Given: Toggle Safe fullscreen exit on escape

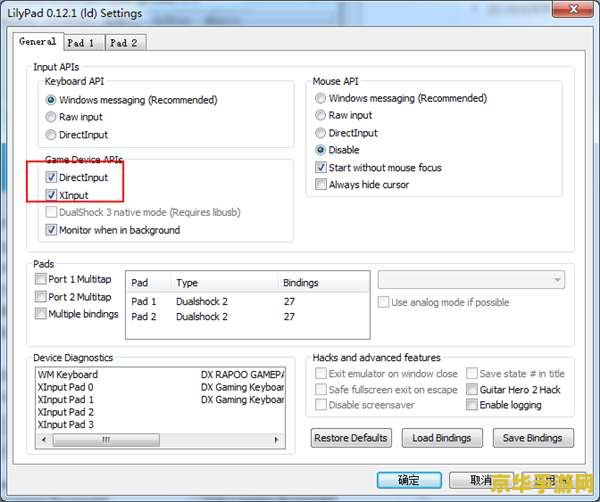Looking at the screenshot, I should click(x=321, y=389).
